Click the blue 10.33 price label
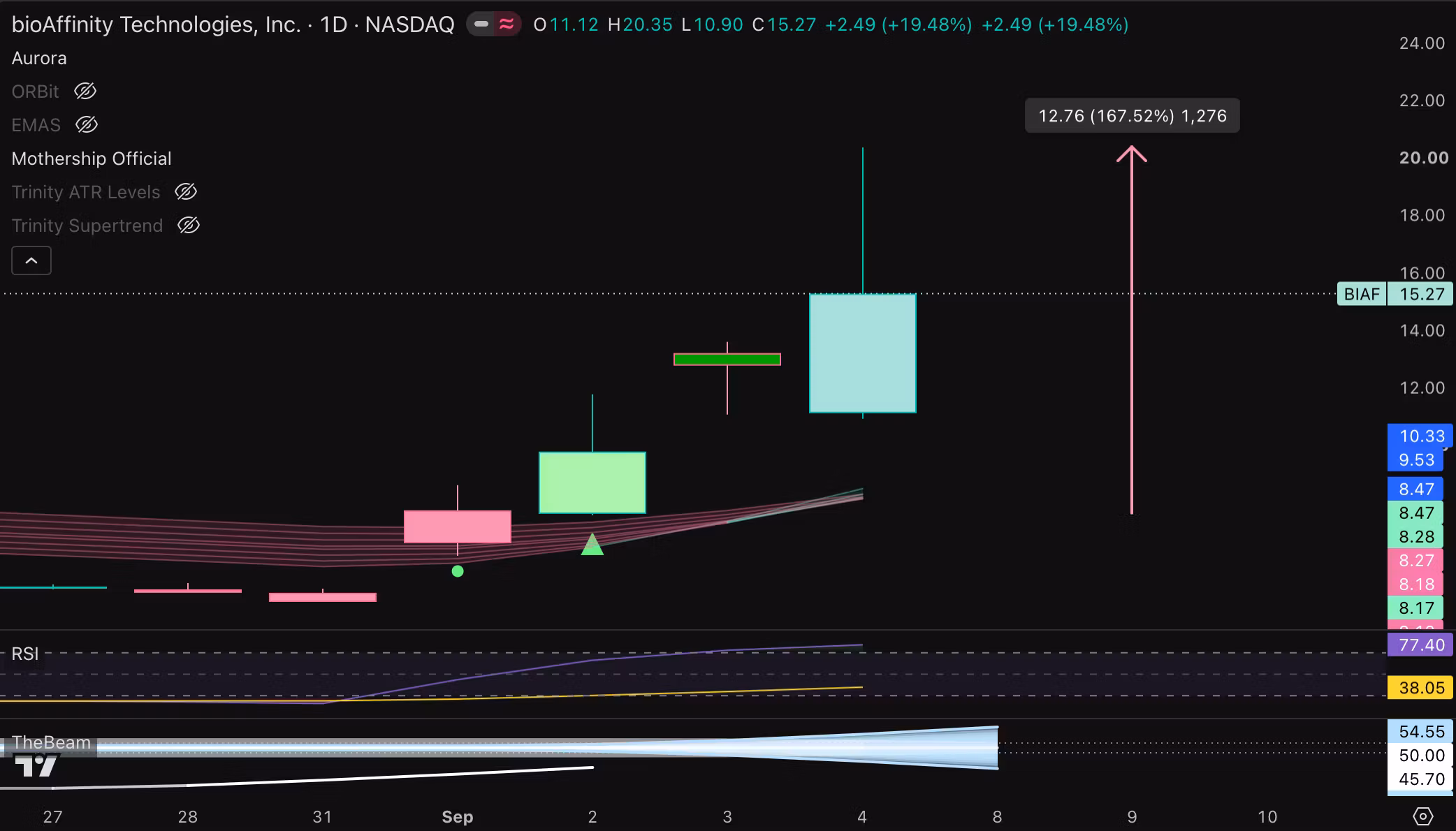 click(1420, 436)
